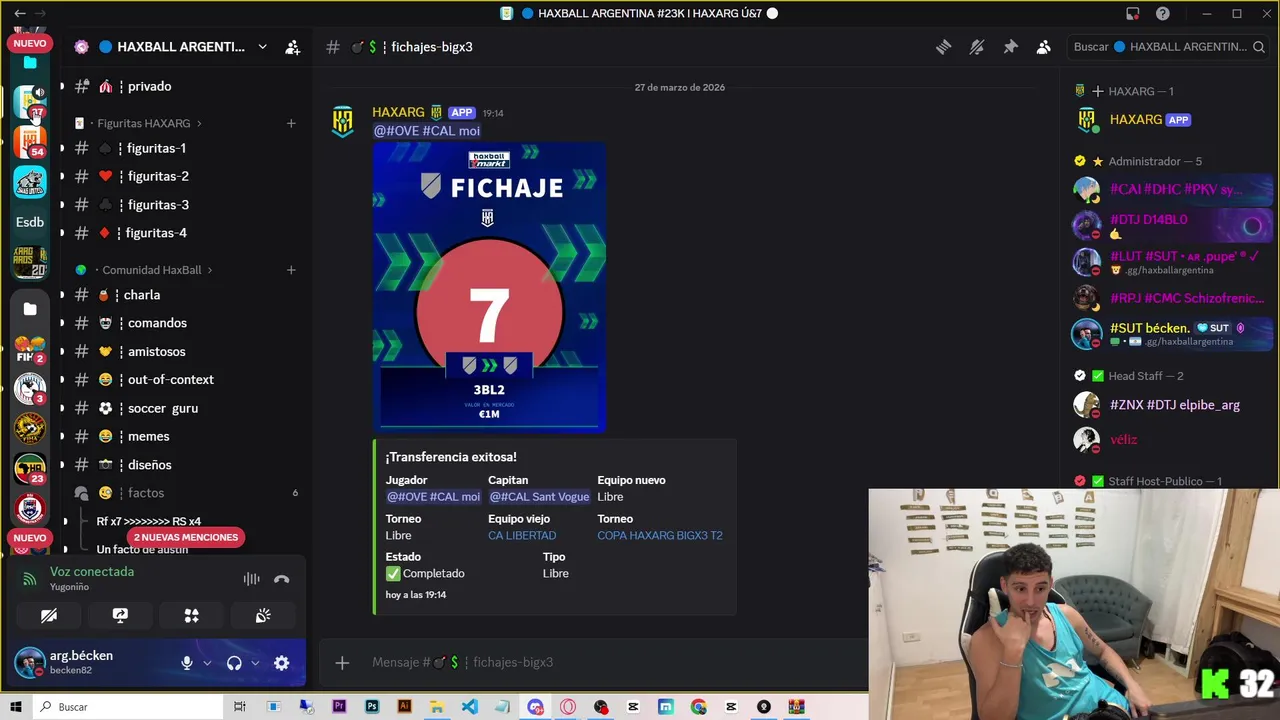
Task: Open the CA LIBERTAD link
Action: pos(522,535)
